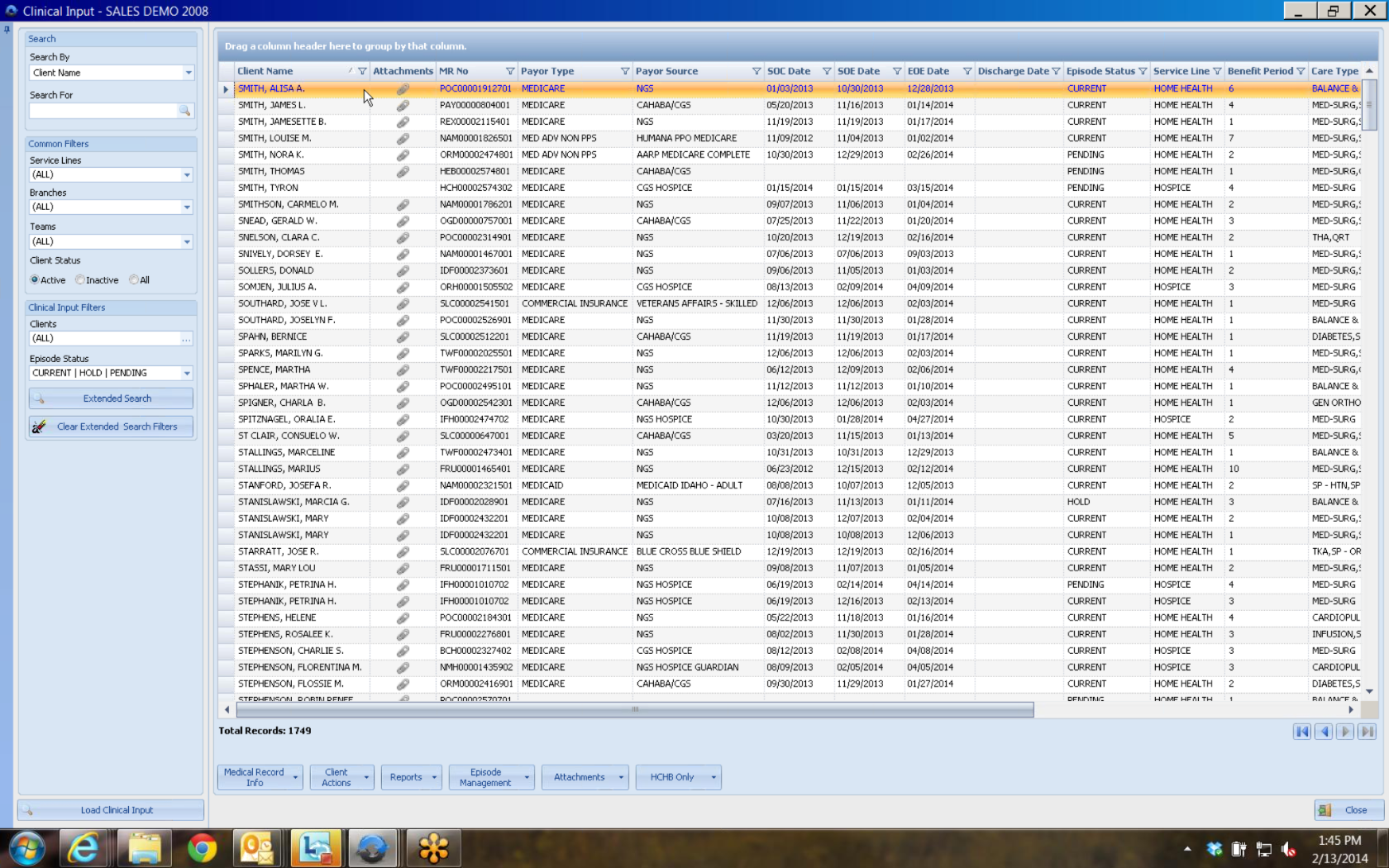Click the search magnifier in Search For field
This screenshot has height=868, width=1389.
pyautogui.click(x=185, y=111)
